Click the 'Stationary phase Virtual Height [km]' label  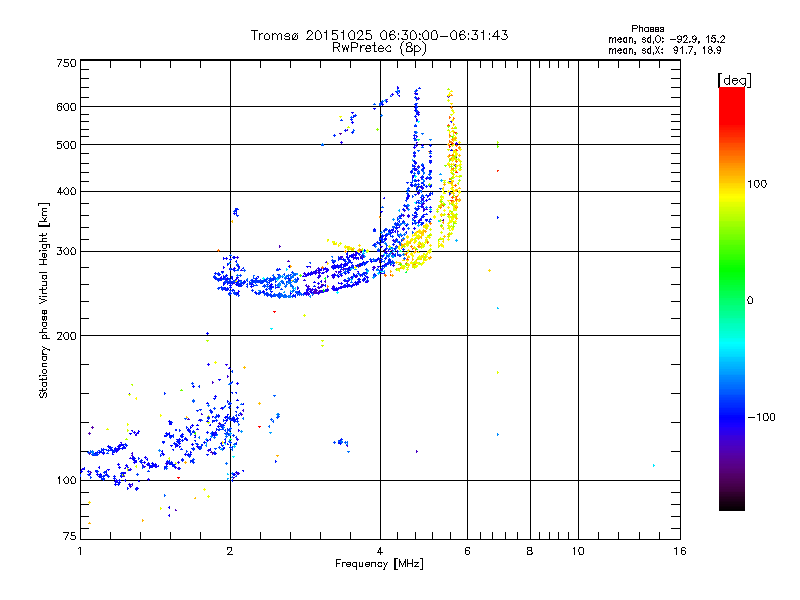(x=44, y=301)
